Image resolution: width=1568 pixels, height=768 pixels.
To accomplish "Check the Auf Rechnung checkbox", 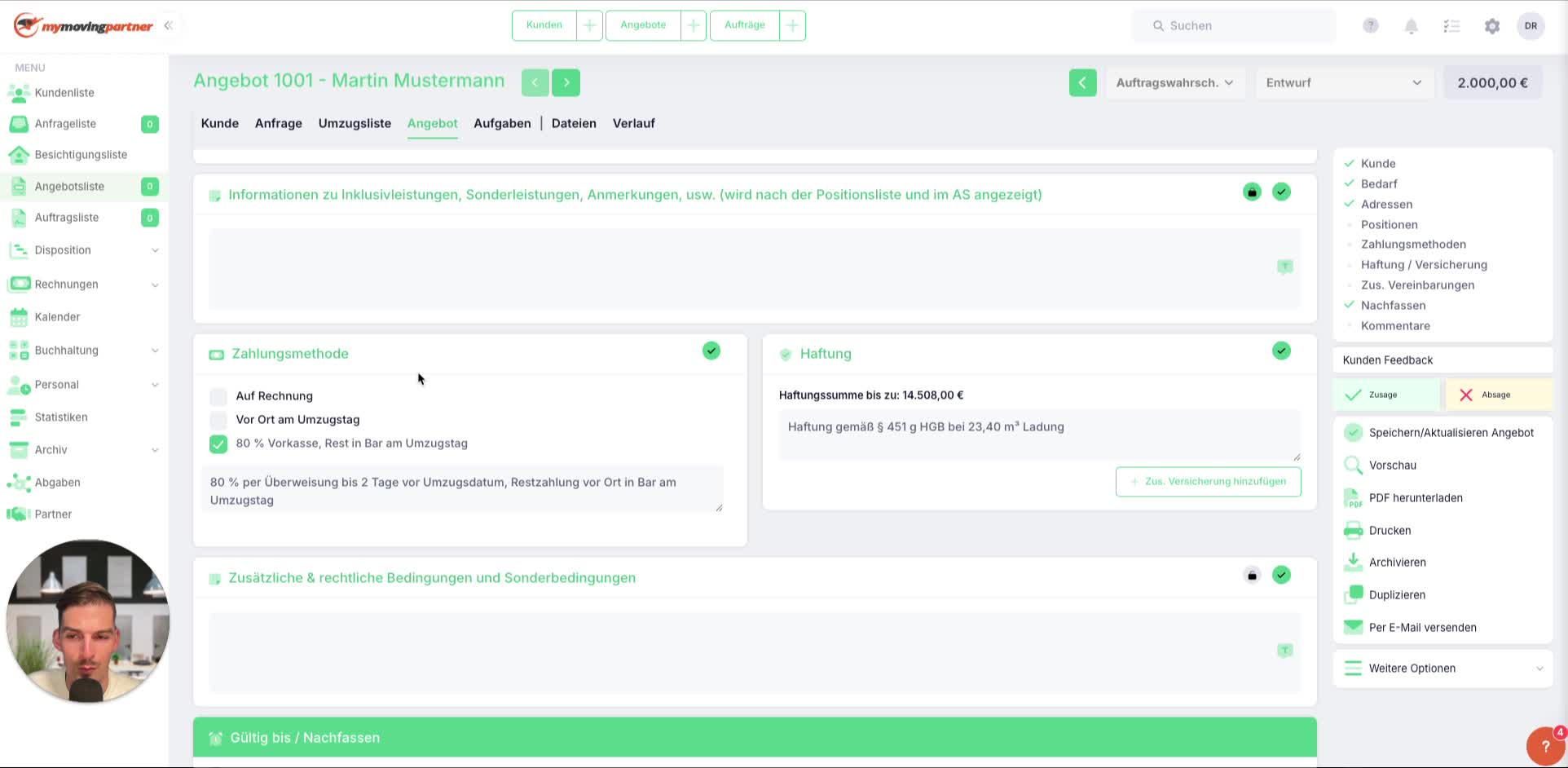I will pyautogui.click(x=218, y=397).
